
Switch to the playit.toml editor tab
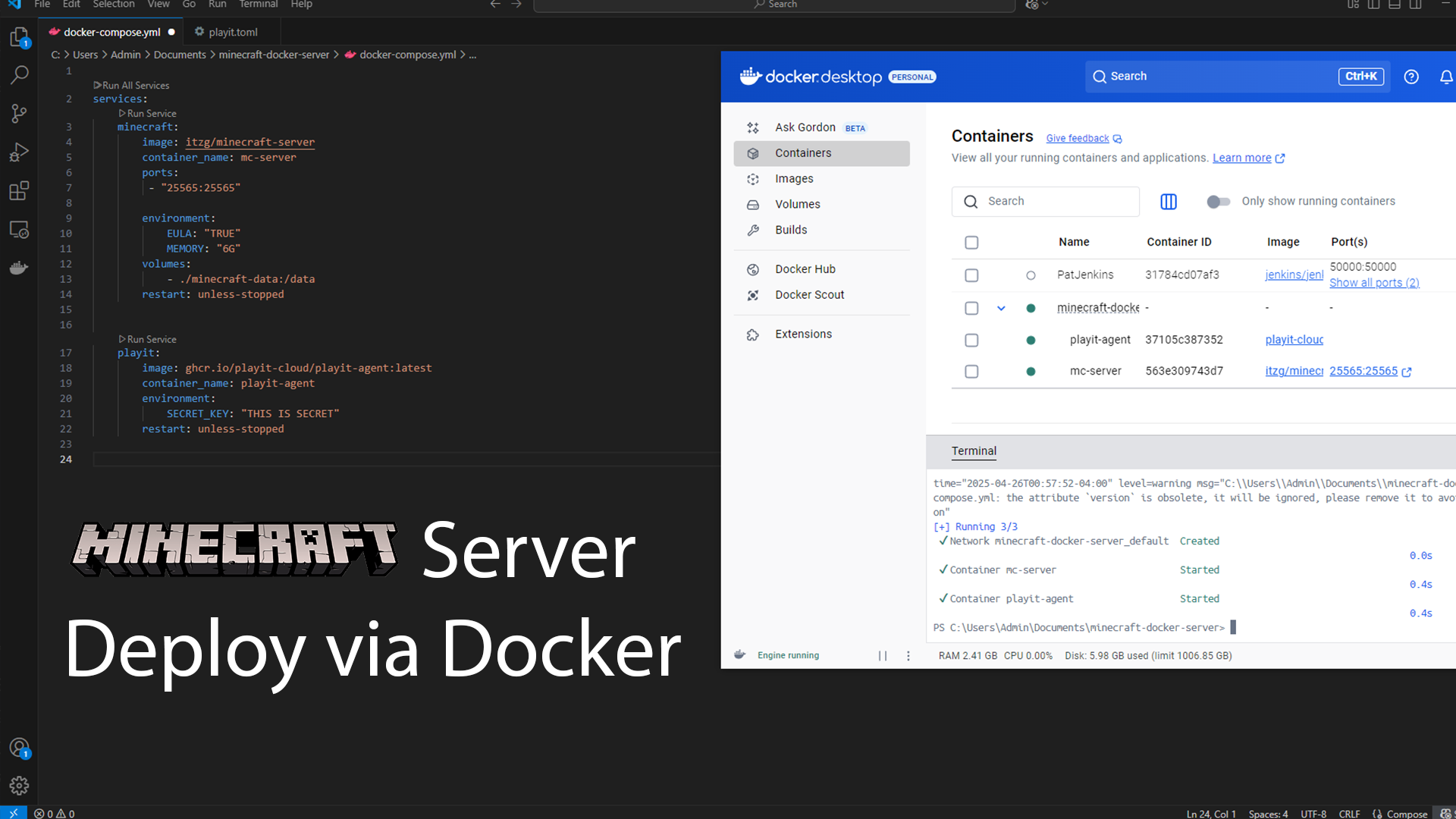[x=233, y=32]
